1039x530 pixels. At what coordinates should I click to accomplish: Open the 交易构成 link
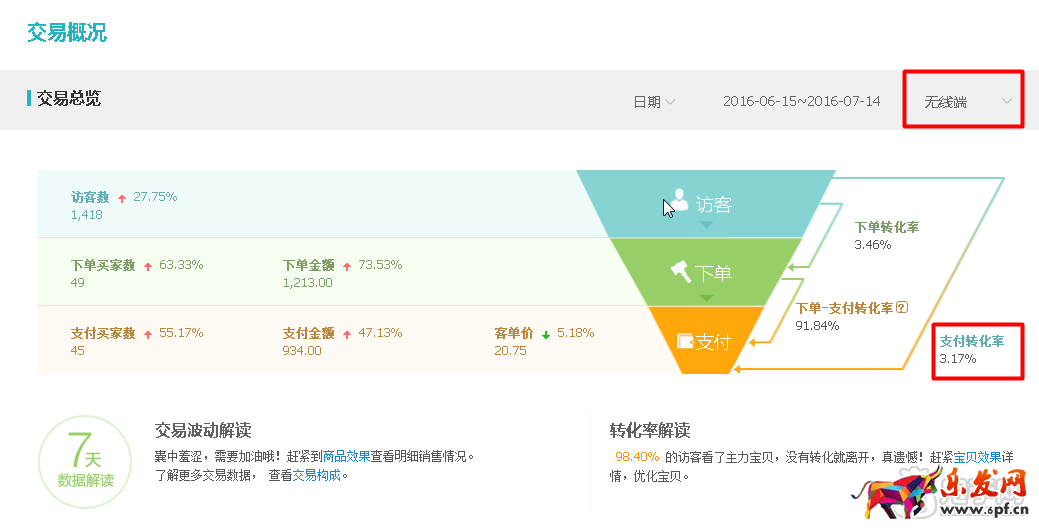pos(316,476)
